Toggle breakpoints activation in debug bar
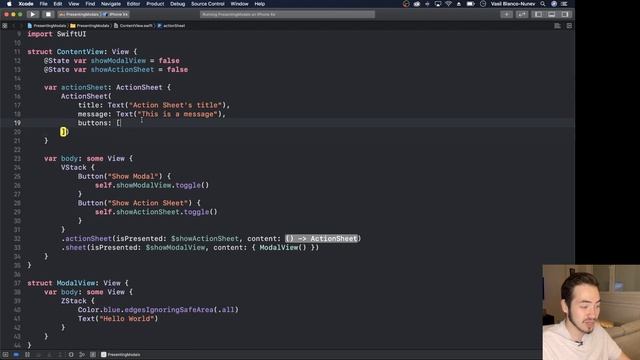 (x=16, y=355)
